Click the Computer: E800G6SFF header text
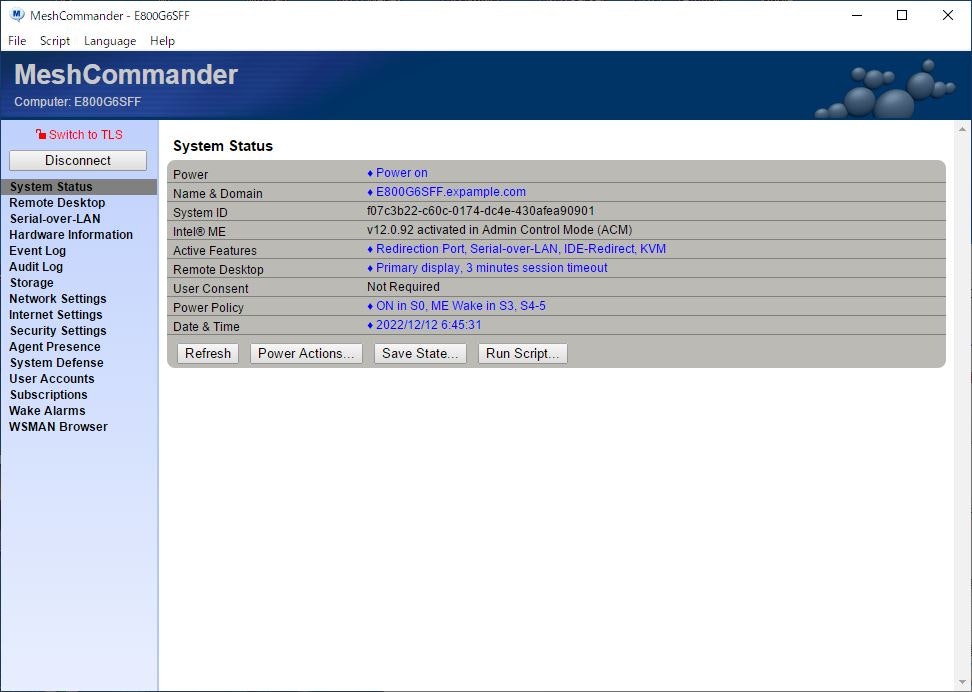The image size is (972, 692). pos(77,102)
